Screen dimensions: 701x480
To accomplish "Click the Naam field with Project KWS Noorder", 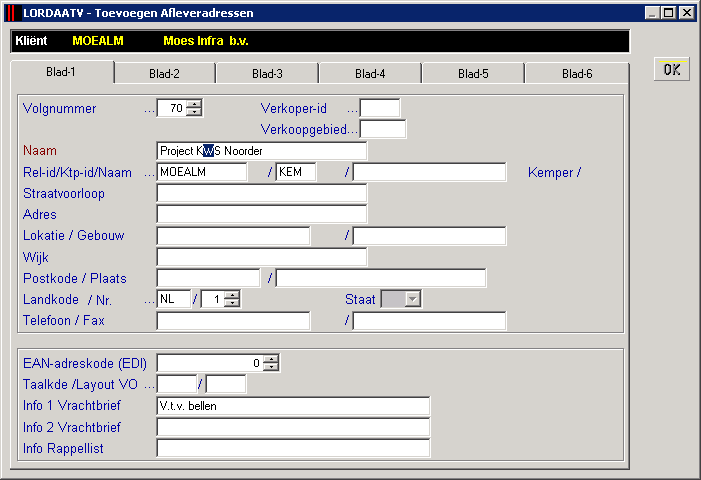I will pos(262,151).
